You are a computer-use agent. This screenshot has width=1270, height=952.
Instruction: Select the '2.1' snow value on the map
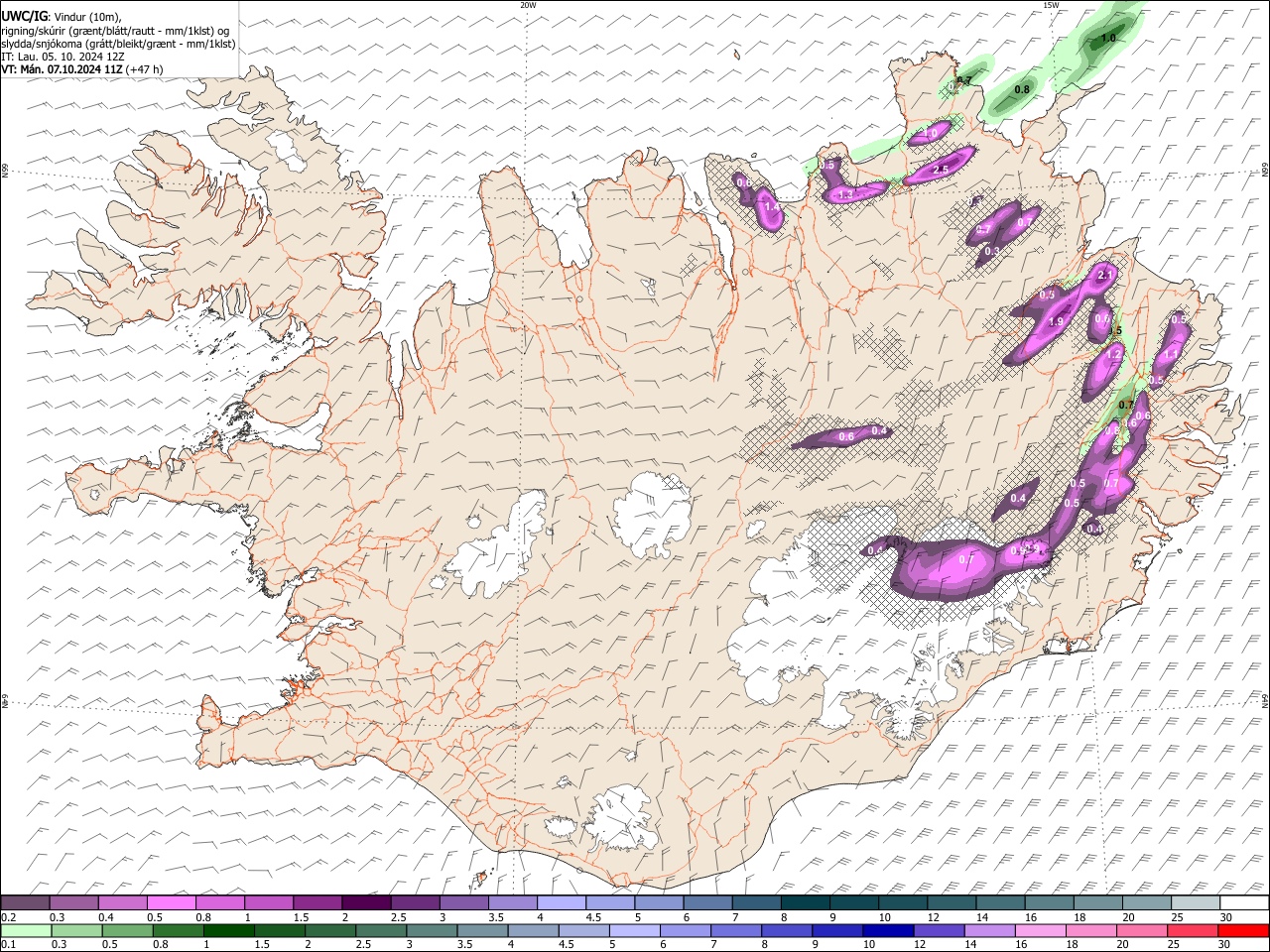[x=1107, y=274]
